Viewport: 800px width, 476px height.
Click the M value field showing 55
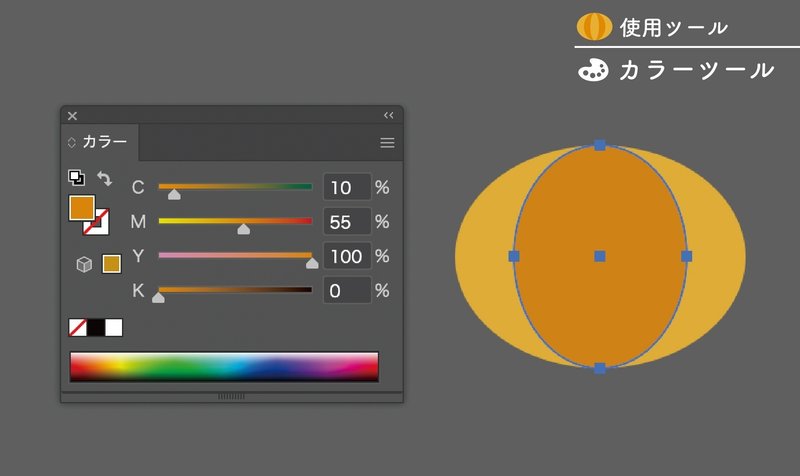point(347,221)
